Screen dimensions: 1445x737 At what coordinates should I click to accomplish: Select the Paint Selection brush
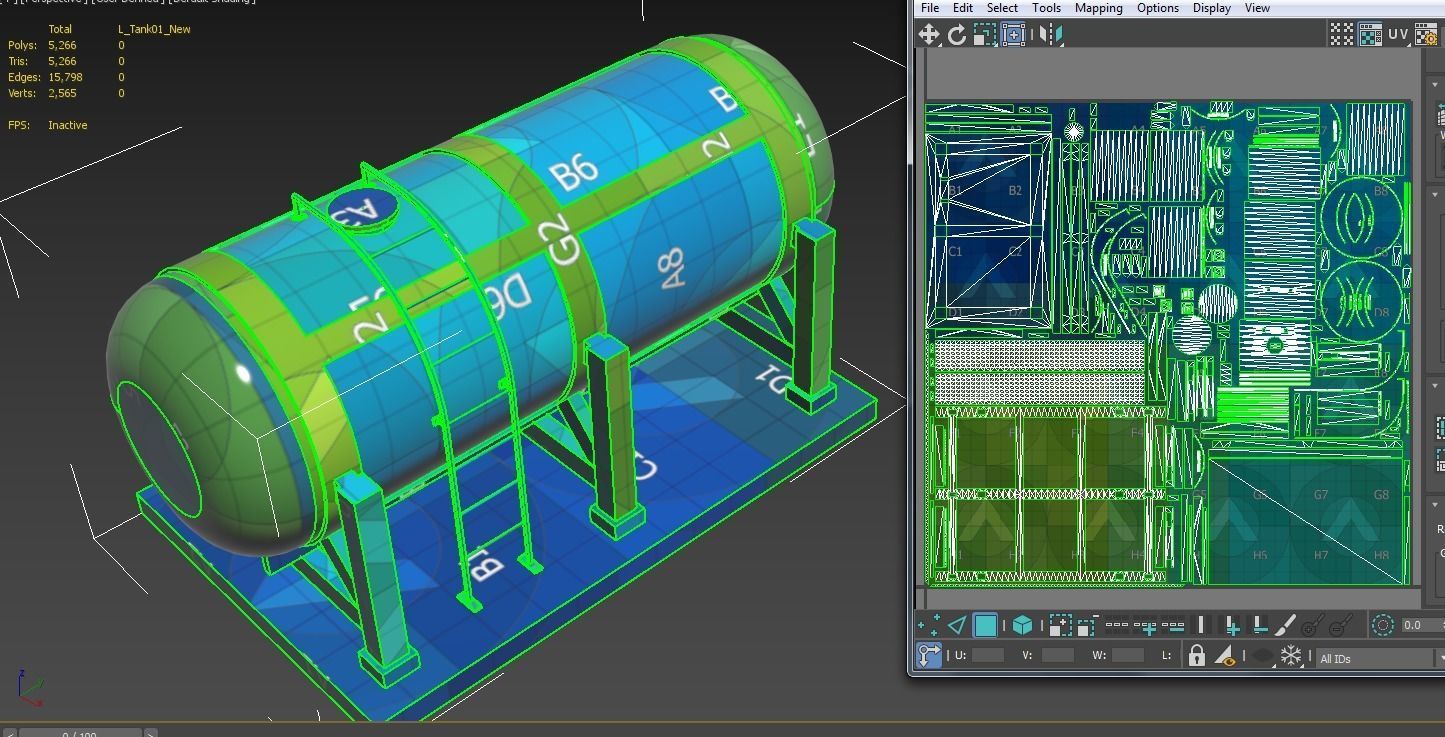(x=1285, y=625)
